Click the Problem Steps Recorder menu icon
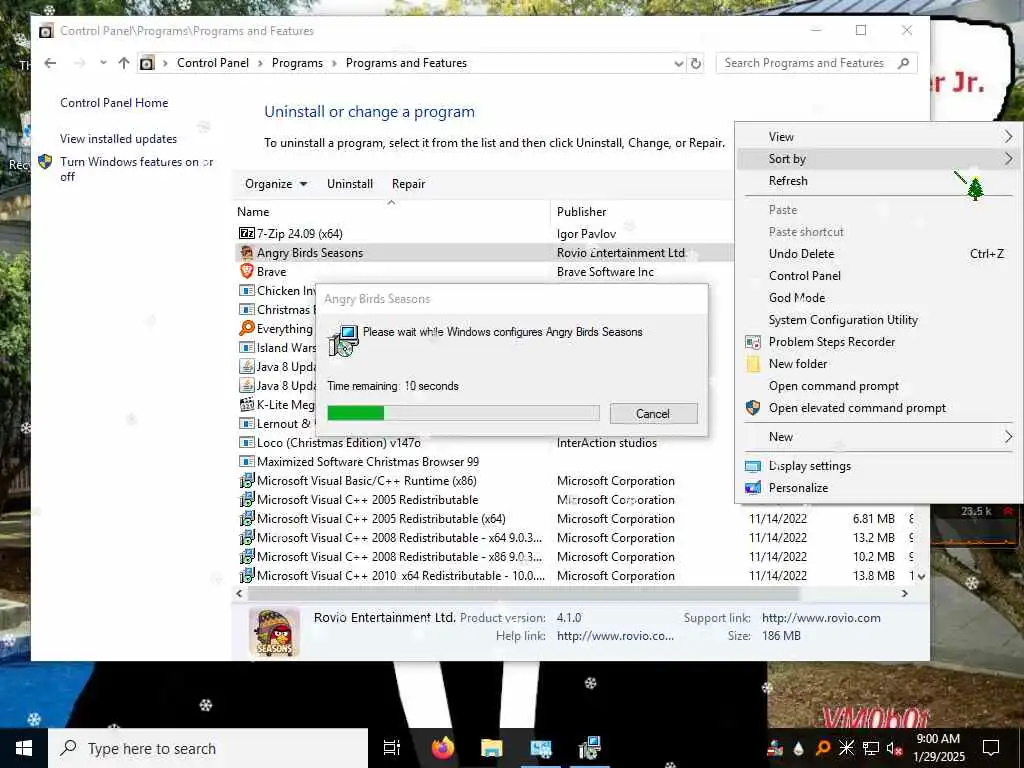This screenshot has width=1024, height=768. point(753,342)
